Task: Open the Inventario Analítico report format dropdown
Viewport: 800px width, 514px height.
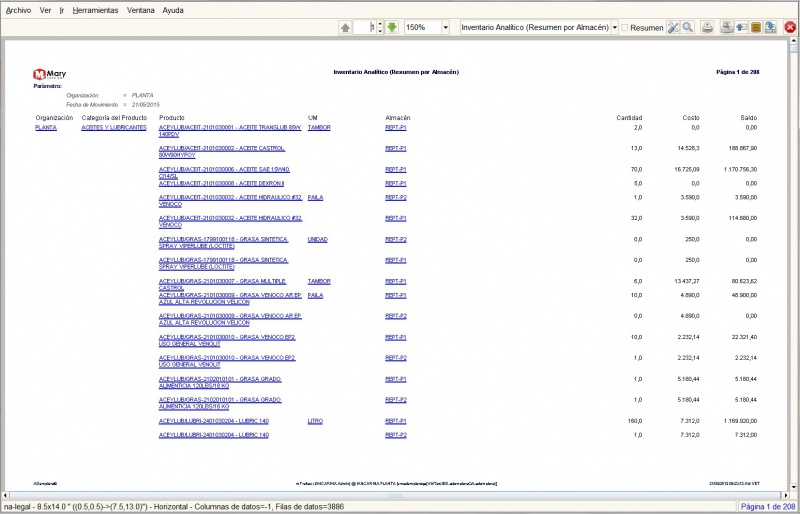Action: (x=615, y=28)
